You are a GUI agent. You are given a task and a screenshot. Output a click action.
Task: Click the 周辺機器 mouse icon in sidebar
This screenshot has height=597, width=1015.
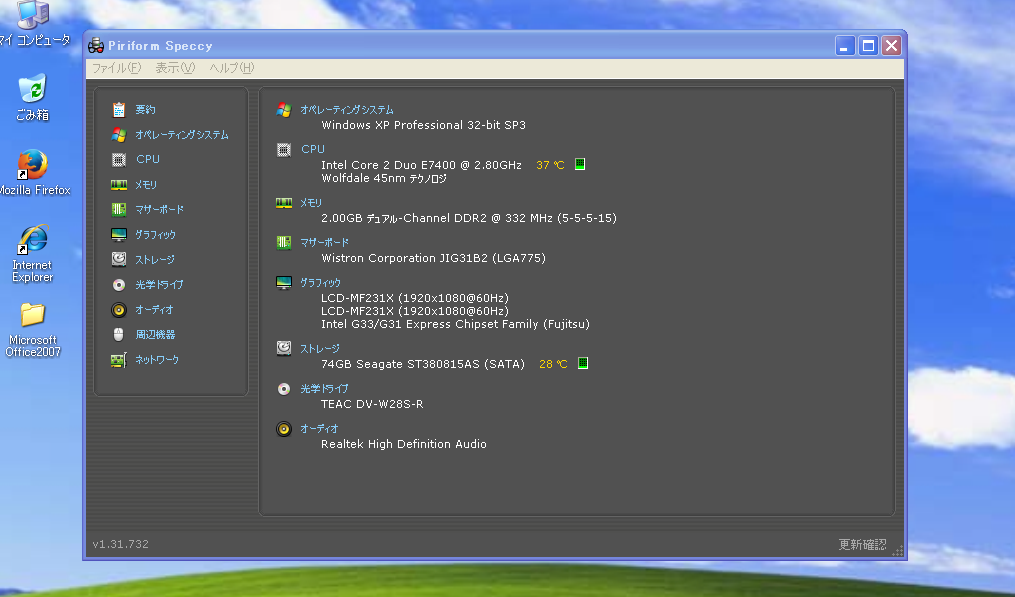pos(118,334)
